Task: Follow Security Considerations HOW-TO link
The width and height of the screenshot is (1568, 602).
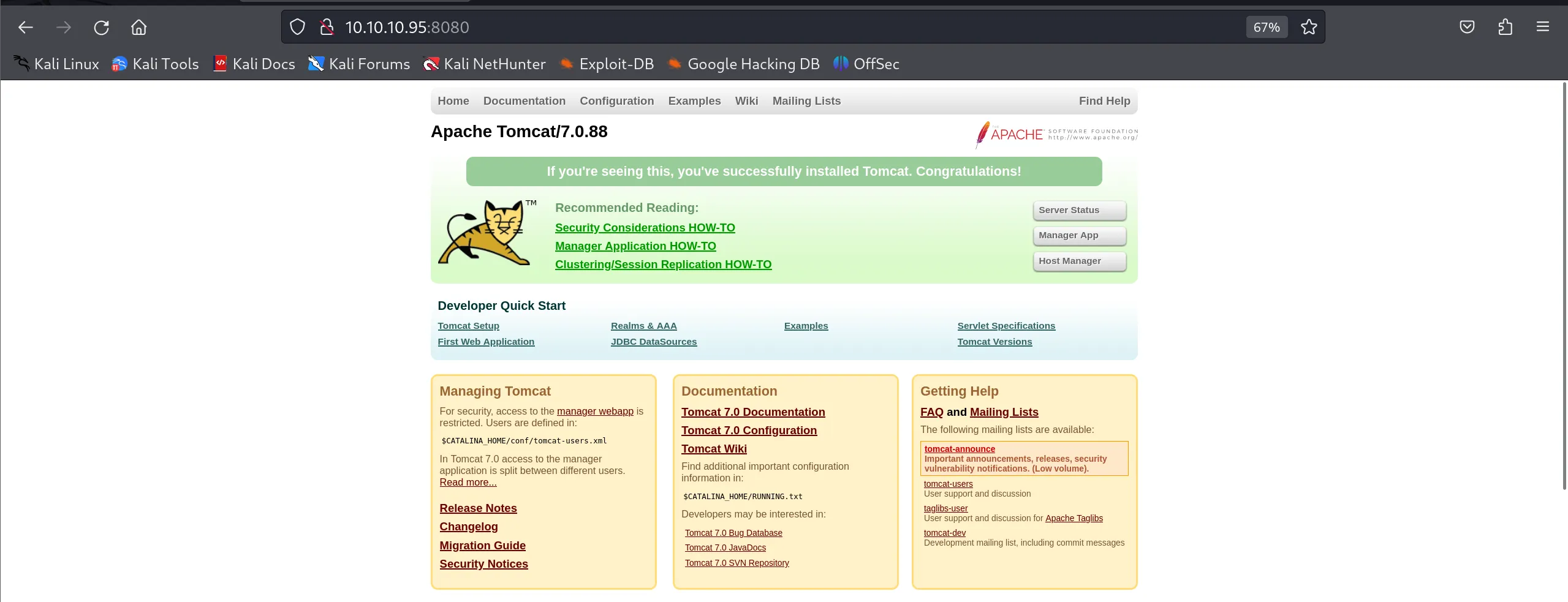Action: pos(645,228)
